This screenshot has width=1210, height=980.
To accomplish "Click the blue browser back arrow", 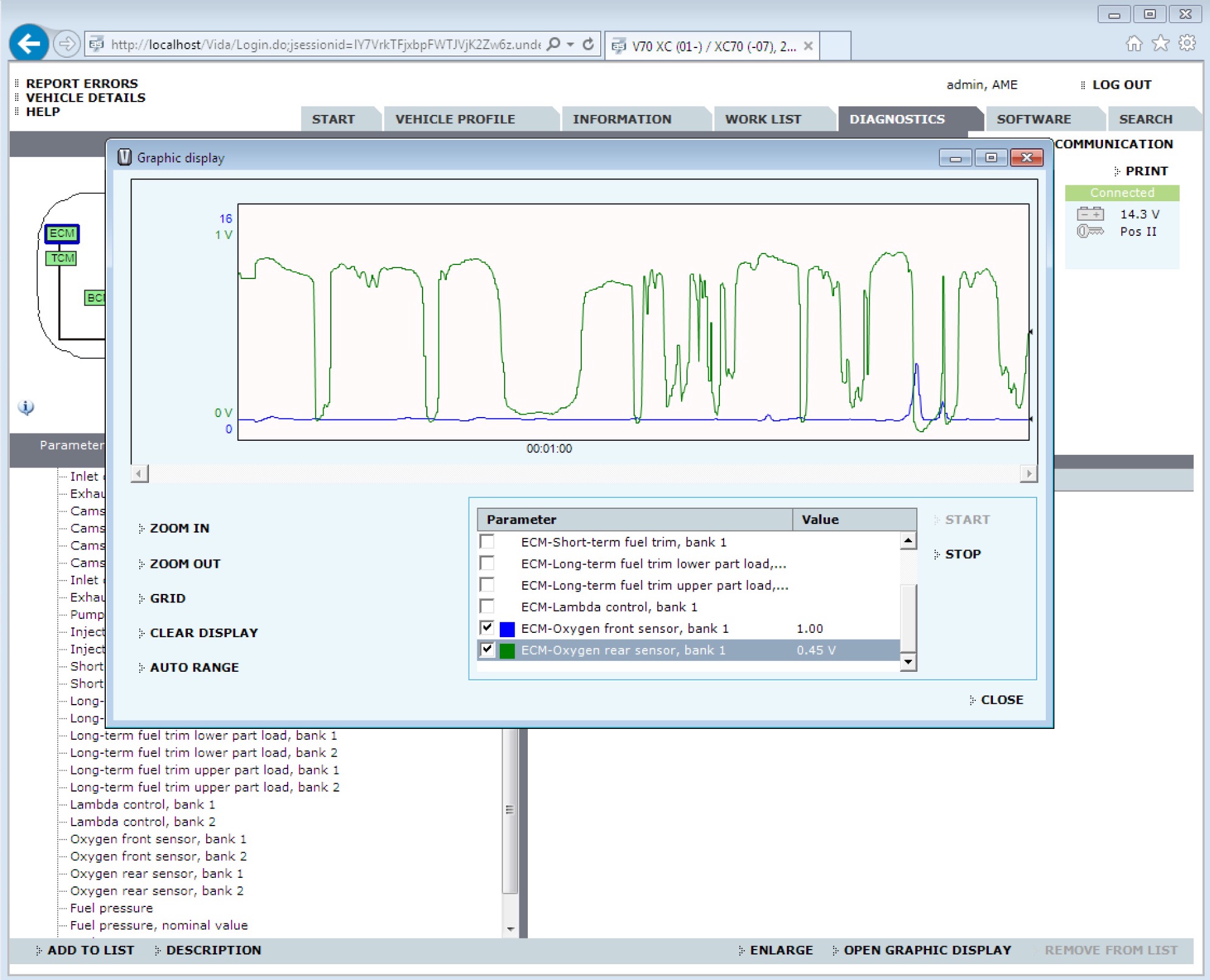I will [29, 44].
